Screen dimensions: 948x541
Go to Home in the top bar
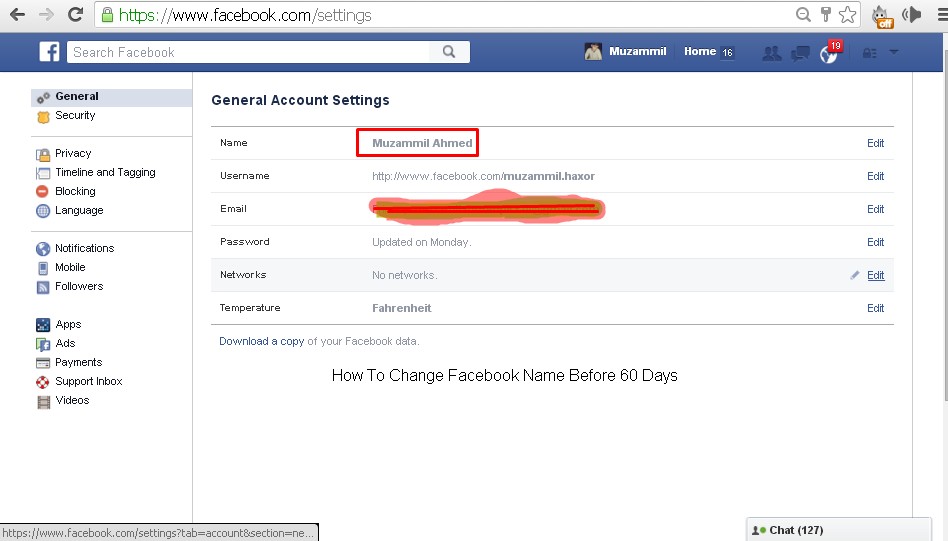[700, 51]
